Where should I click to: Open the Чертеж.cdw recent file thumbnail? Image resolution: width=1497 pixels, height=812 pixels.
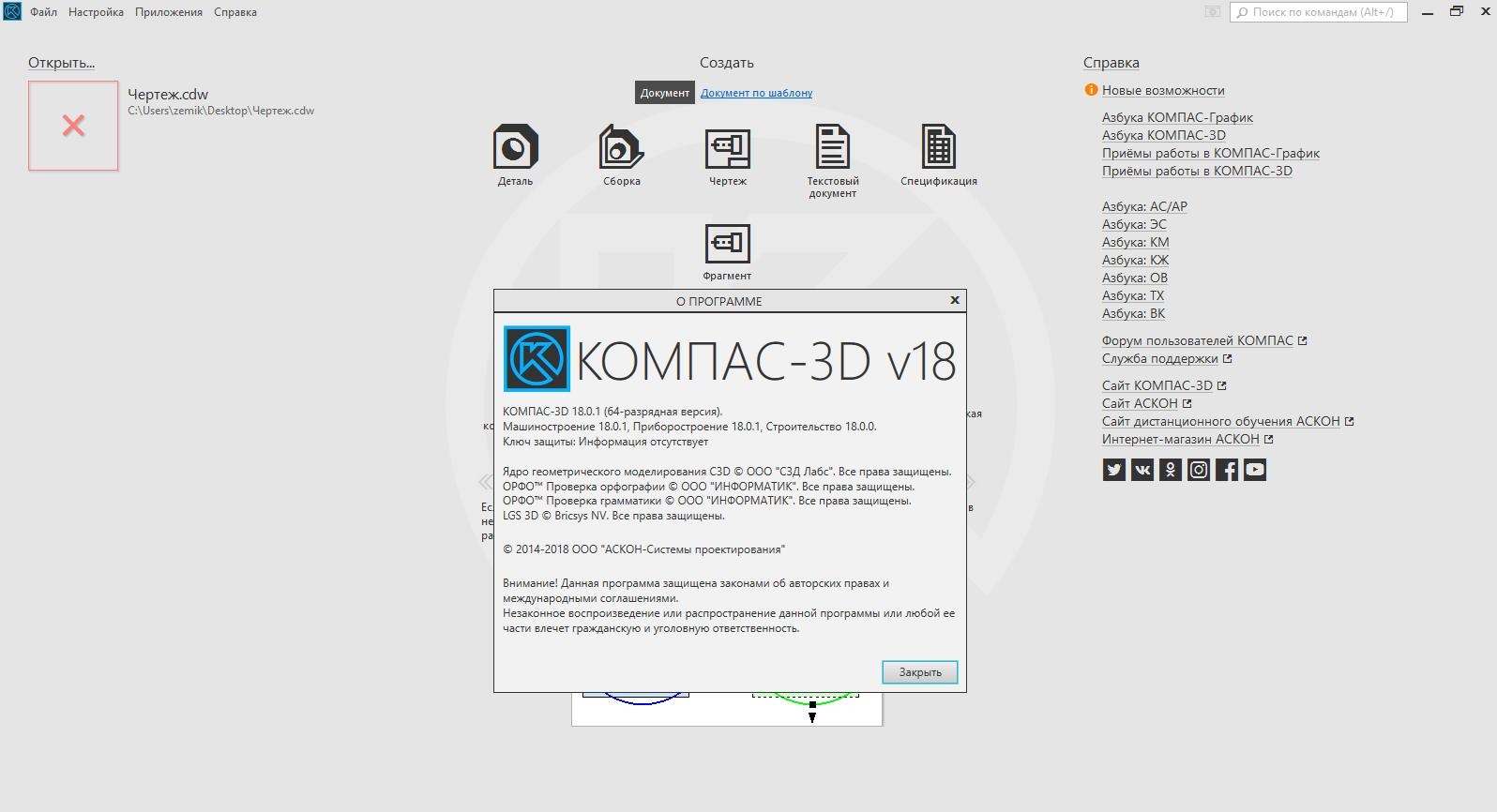(73, 126)
